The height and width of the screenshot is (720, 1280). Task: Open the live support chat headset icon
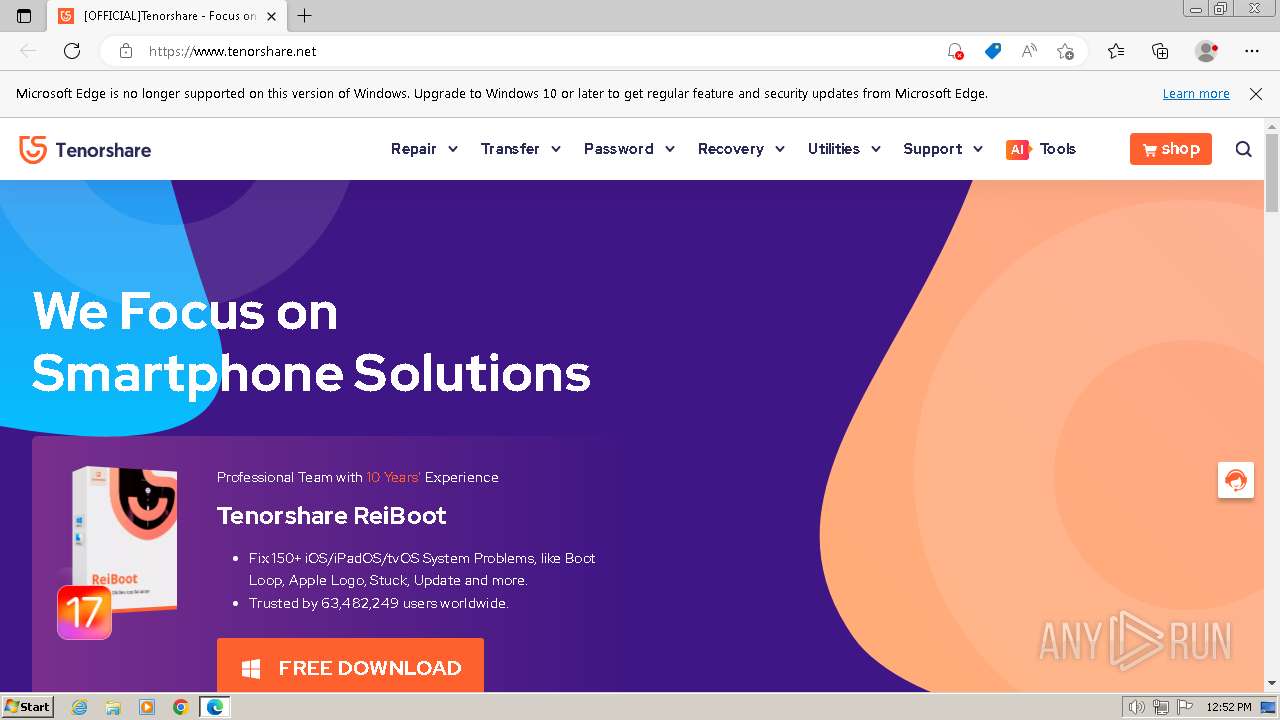click(x=1236, y=480)
